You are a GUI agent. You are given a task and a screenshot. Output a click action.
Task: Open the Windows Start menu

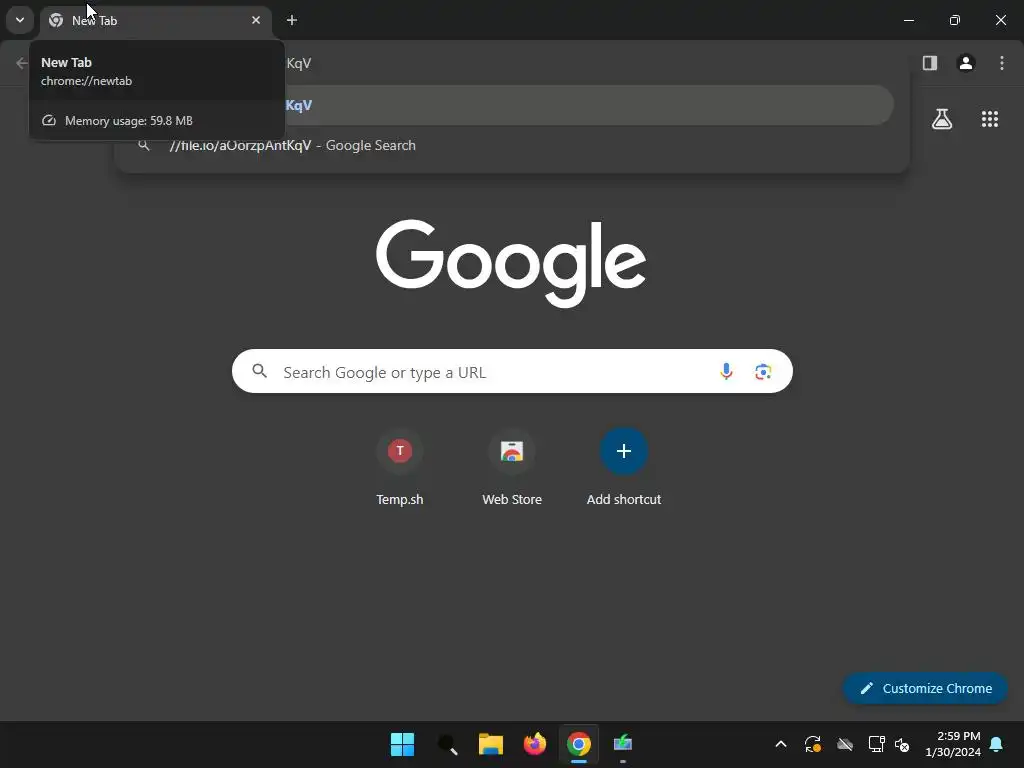(402, 744)
